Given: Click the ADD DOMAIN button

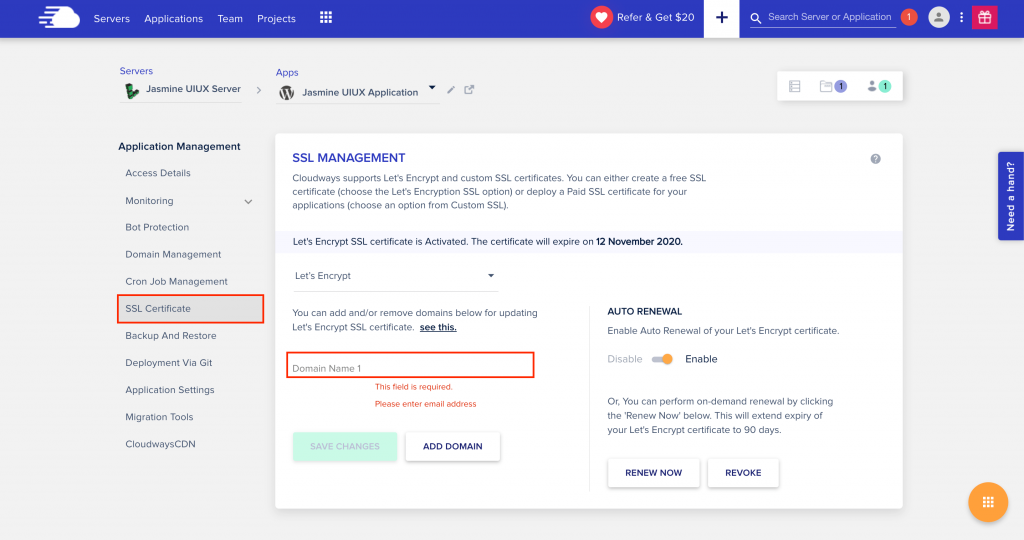Looking at the screenshot, I should [x=453, y=447].
